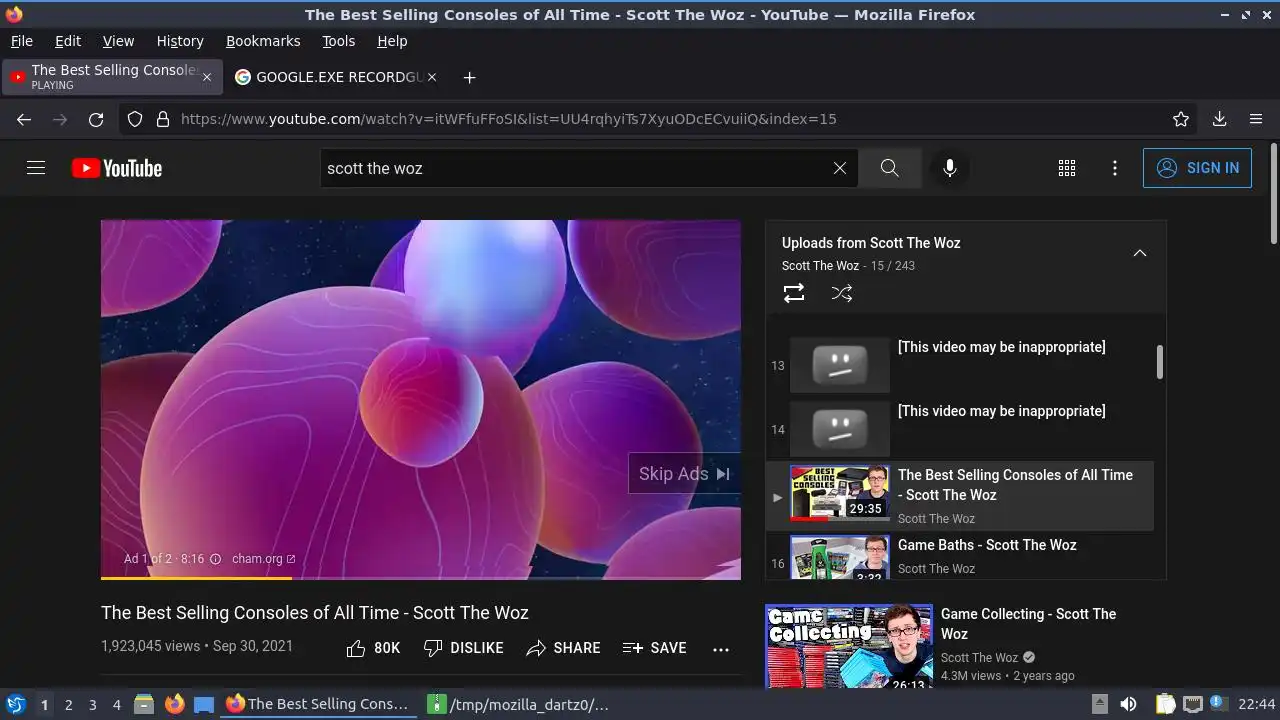Open more actions ellipsis below video

721,649
